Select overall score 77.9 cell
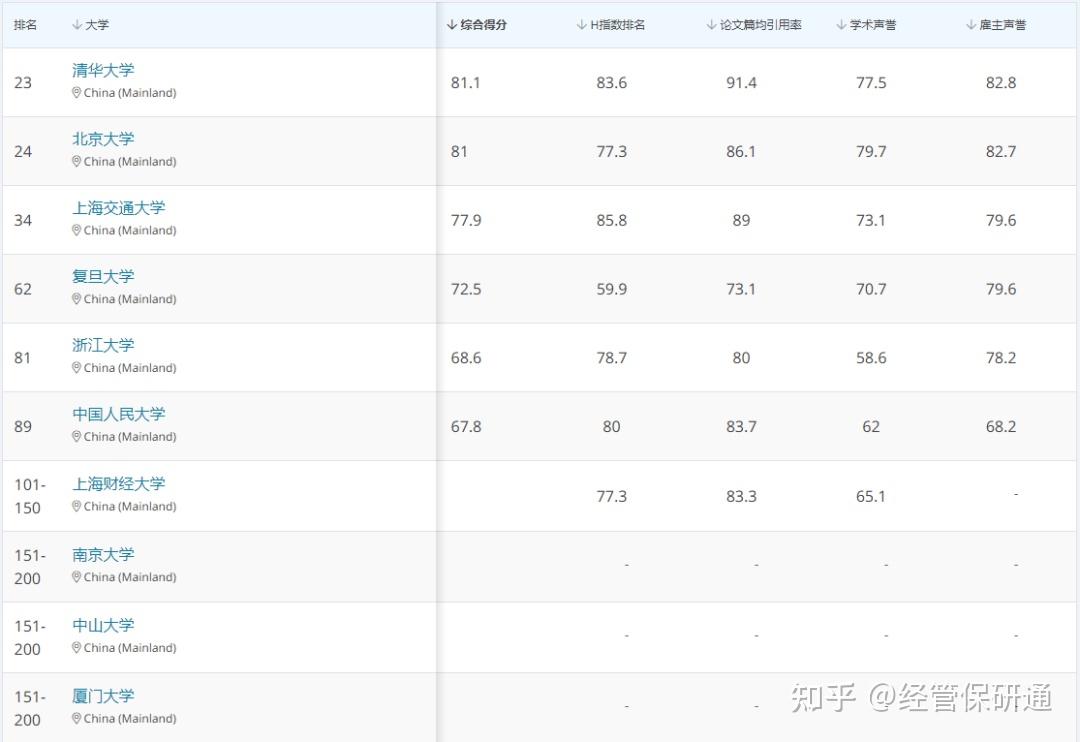Screen dimensions: 1080x742 click(466, 220)
